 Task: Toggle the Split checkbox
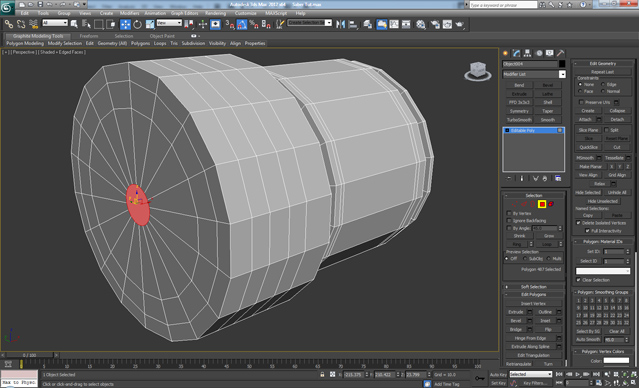pyautogui.click(x=606, y=130)
